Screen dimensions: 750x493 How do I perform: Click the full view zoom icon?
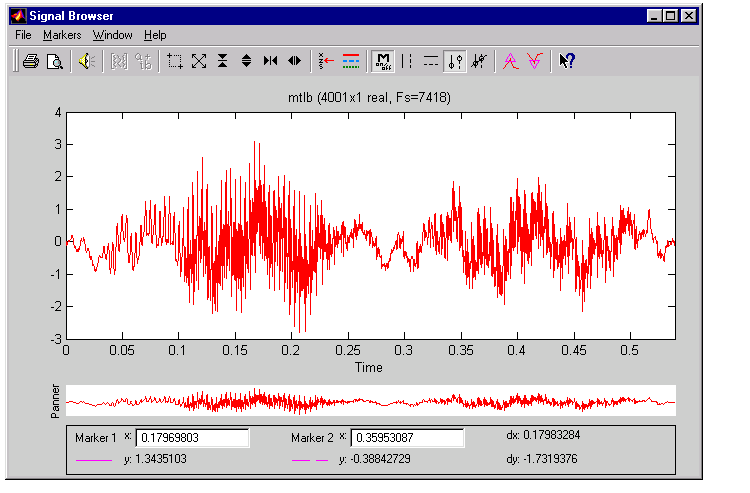click(199, 61)
